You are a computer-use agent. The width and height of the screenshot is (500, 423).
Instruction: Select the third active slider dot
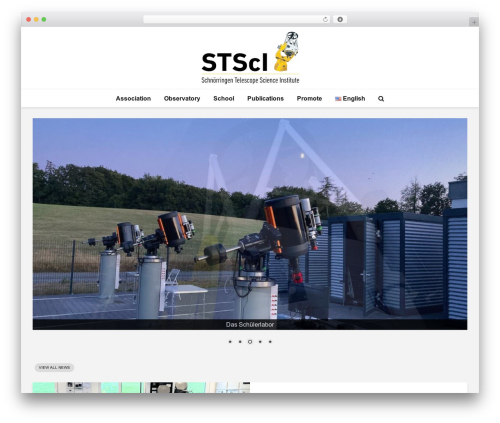[250, 342]
